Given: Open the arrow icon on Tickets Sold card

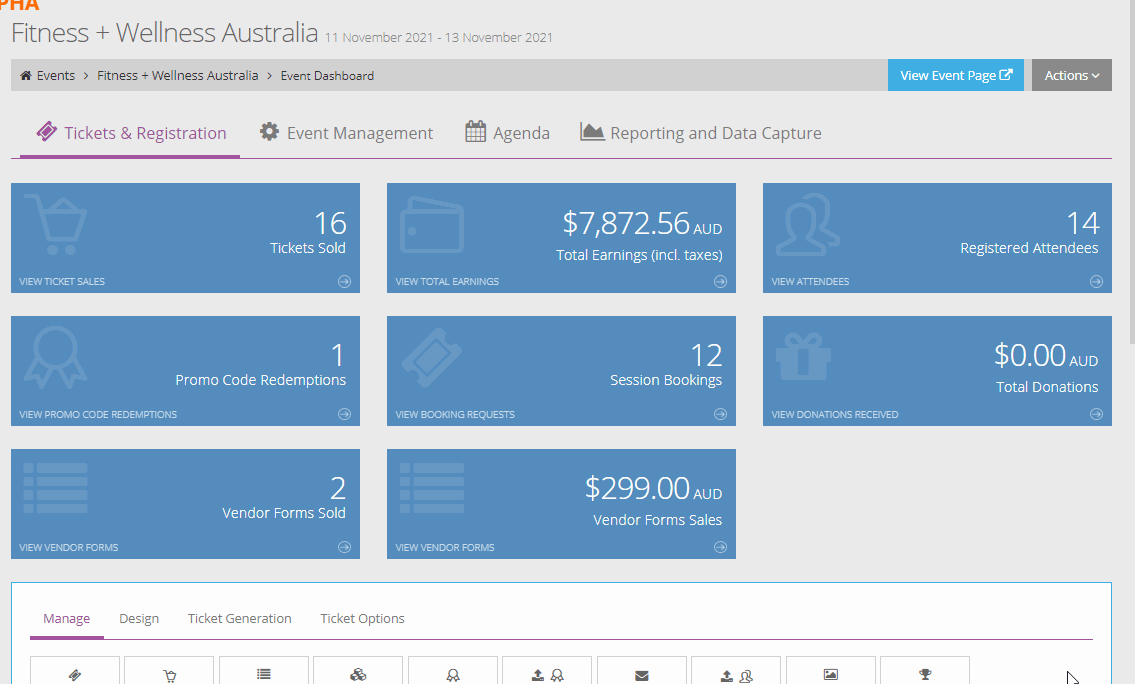Looking at the screenshot, I should pyautogui.click(x=345, y=282).
